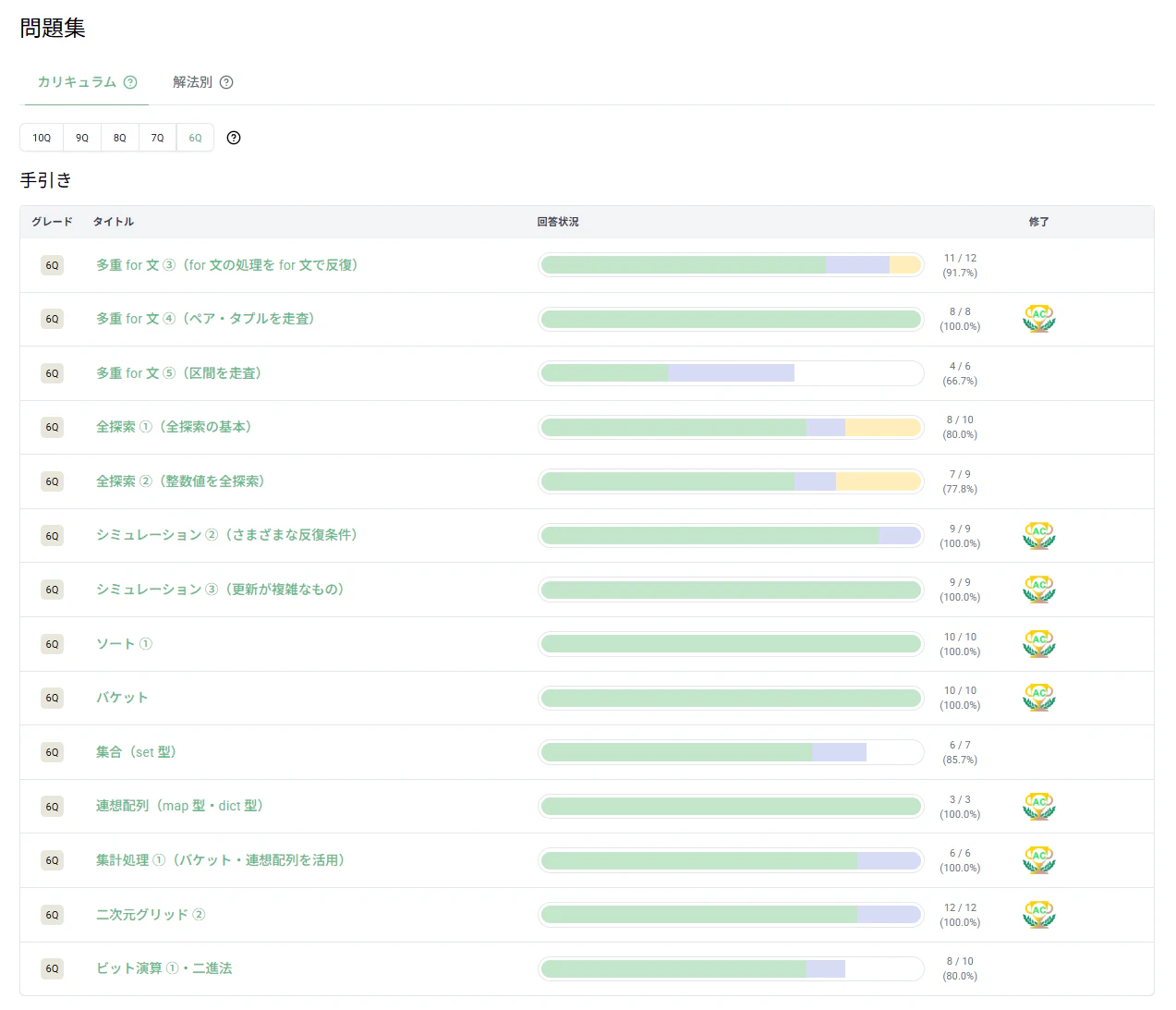Open 集計処理 ① problem set
1176x1010 pixels.
coord(221,860)
